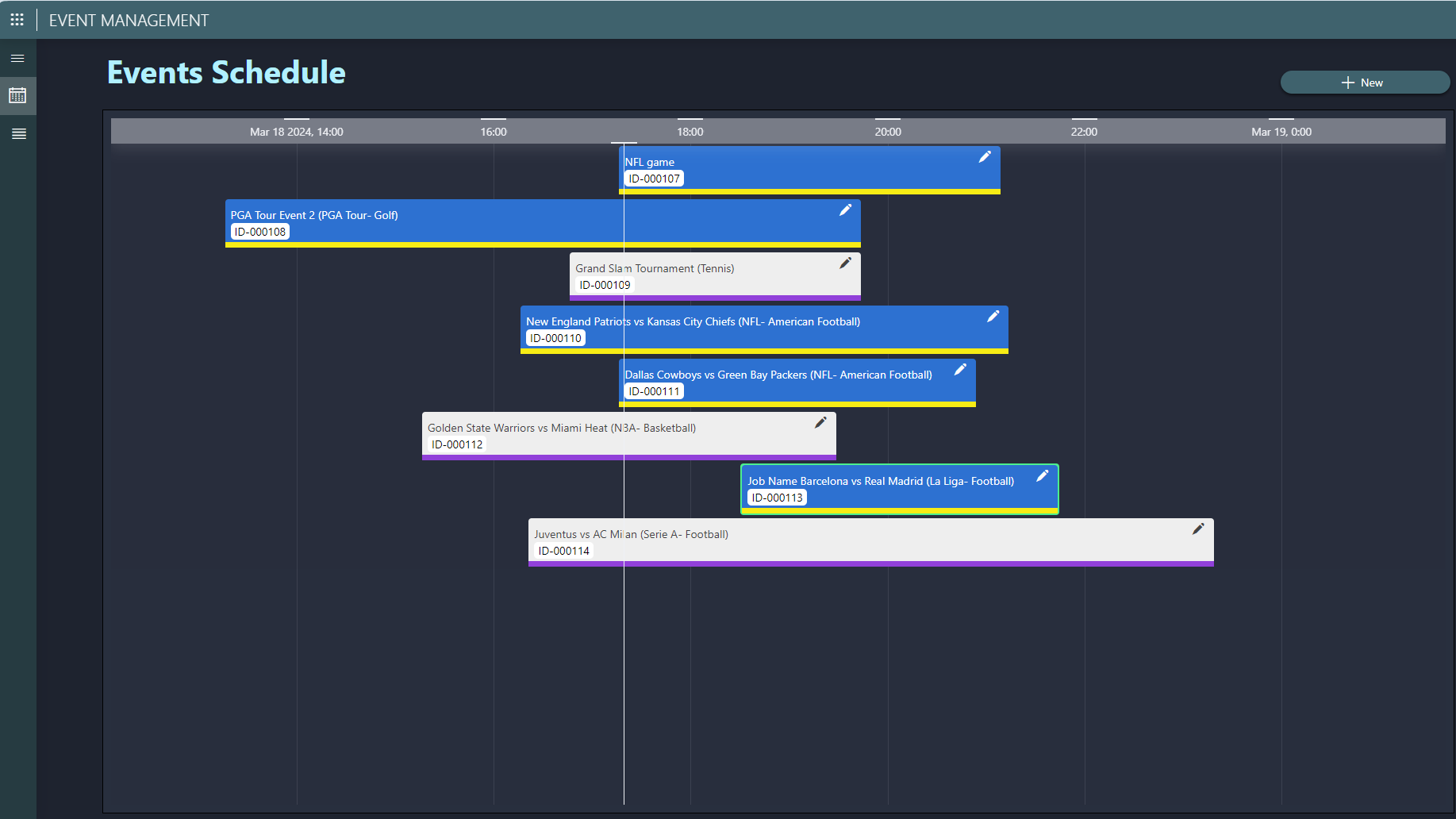Click the New event button

click(1365, 83)
